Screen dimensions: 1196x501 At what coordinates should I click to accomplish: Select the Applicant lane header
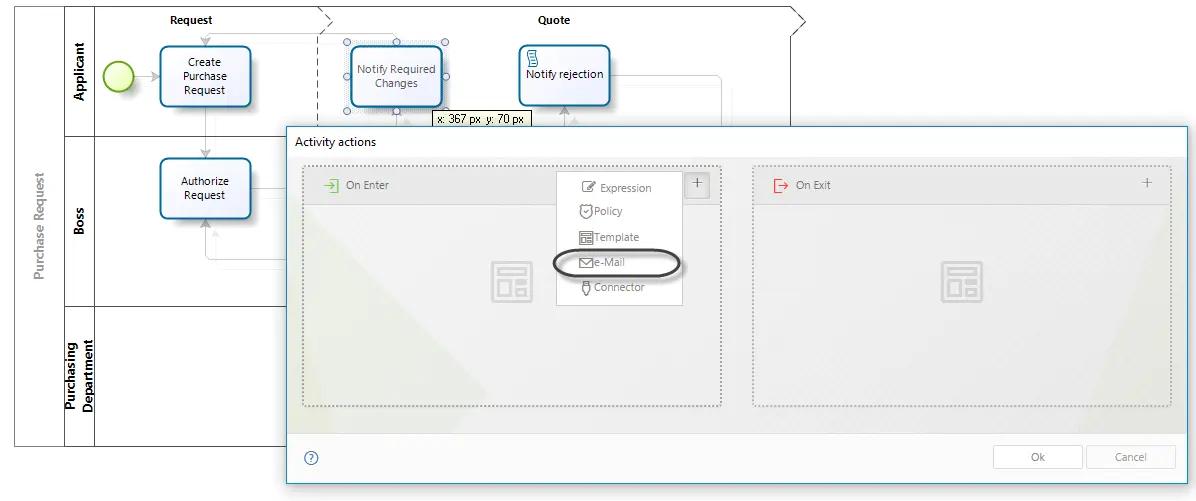[x=79, y=72]
